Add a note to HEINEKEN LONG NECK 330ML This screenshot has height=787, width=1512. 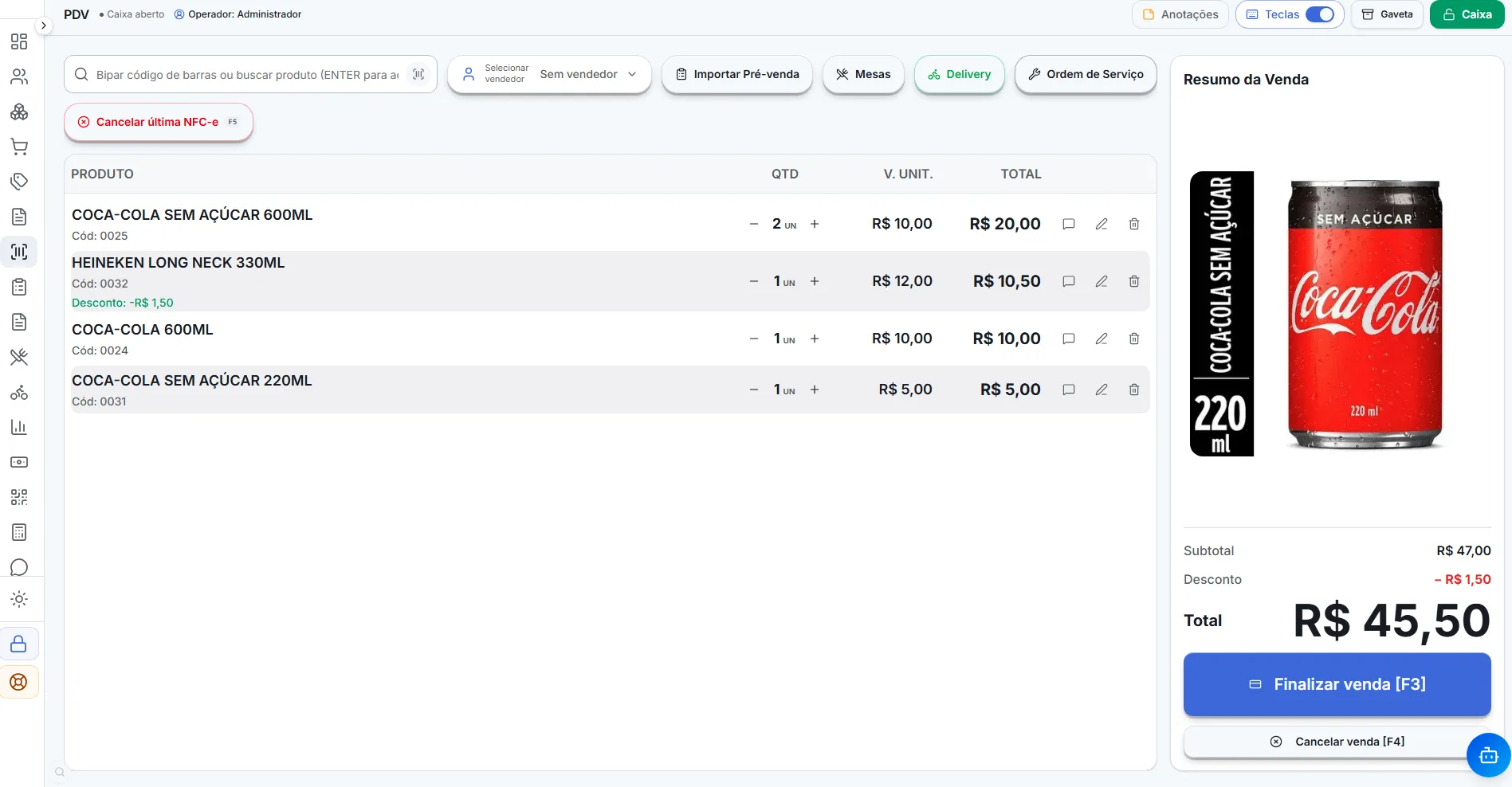pos(1069,281)
